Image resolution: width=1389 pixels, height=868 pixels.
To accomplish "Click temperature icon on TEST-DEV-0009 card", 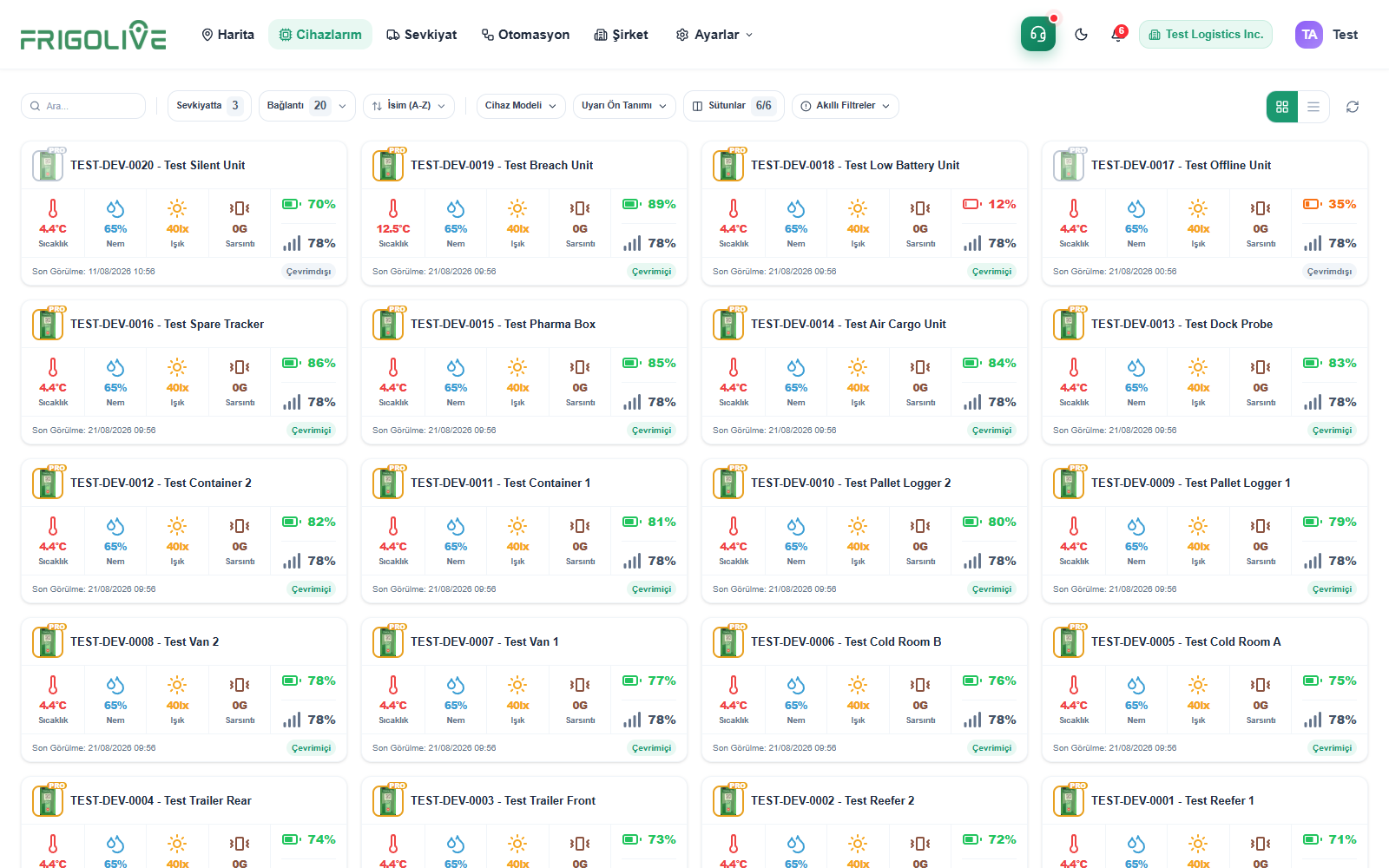I will 1074,526.
